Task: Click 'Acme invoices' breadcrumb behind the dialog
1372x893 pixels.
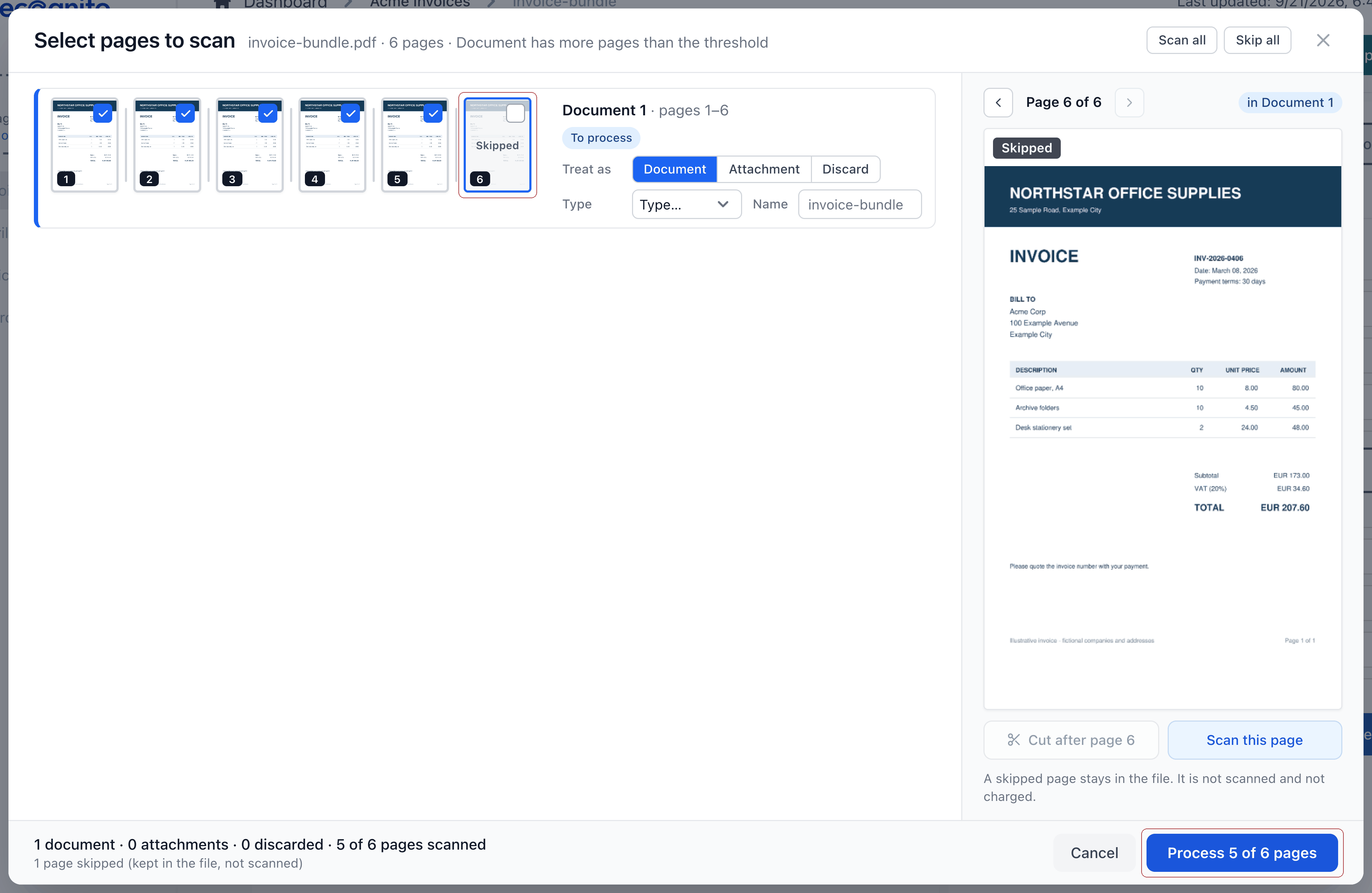Action: 420,4
